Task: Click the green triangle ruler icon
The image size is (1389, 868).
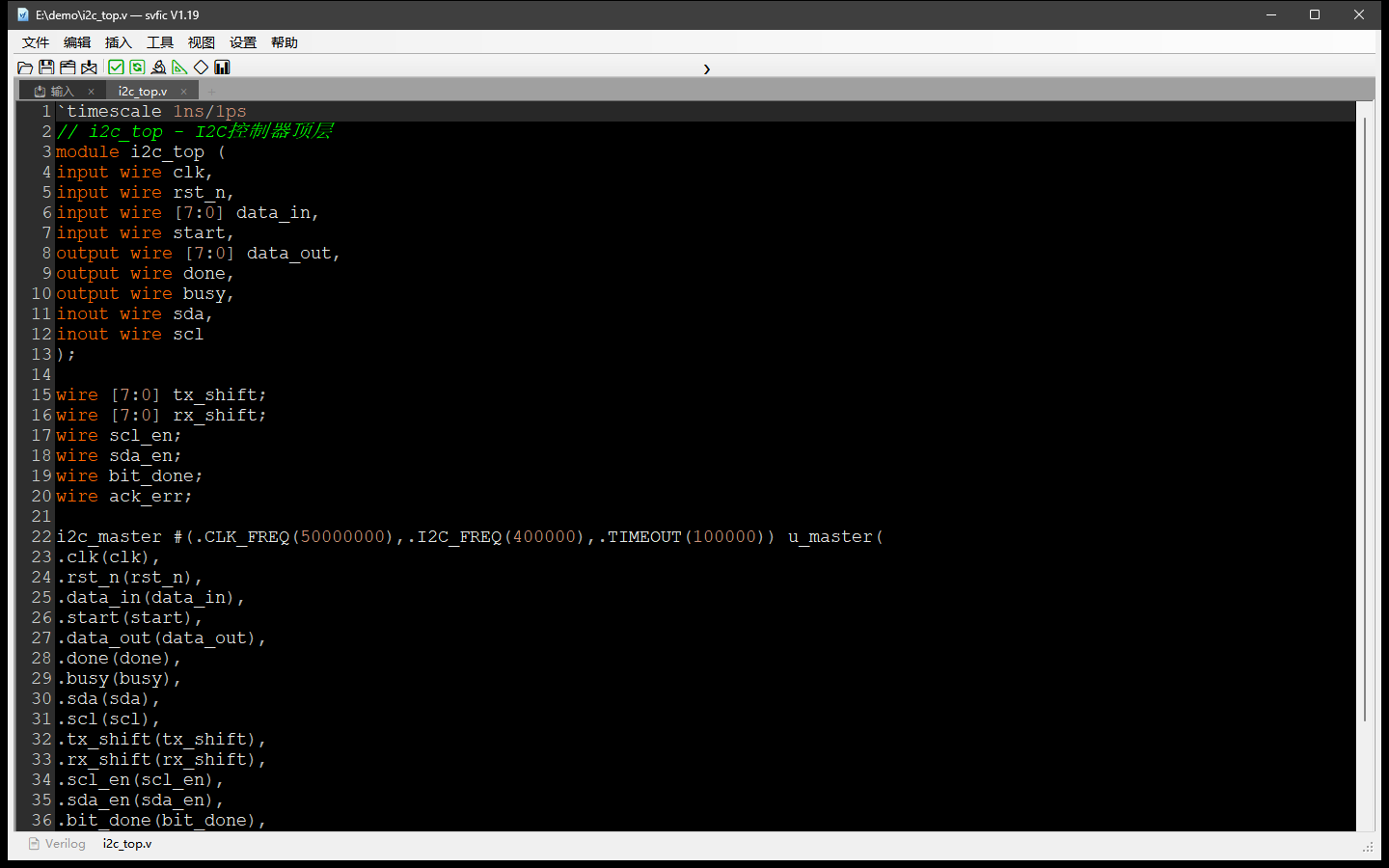Action: (179, 68)
